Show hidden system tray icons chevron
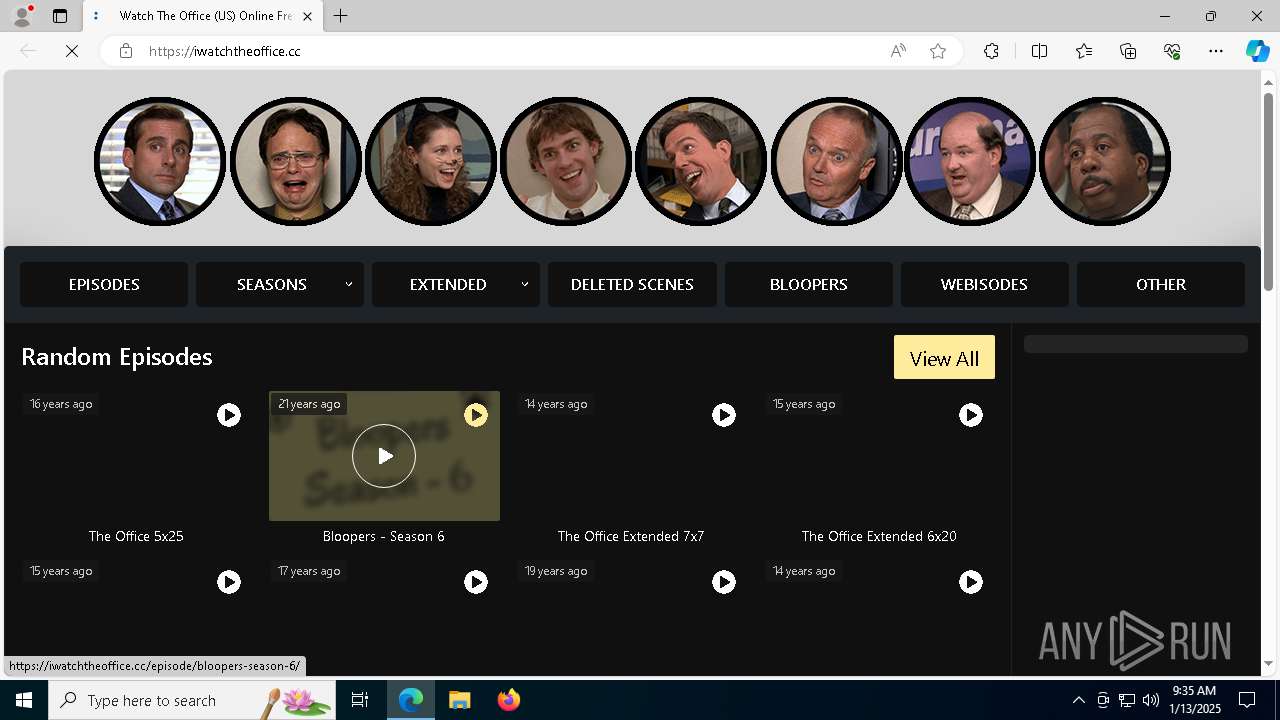The height and width of the screenshot is (720, 1280). [x=1079, y=700]
